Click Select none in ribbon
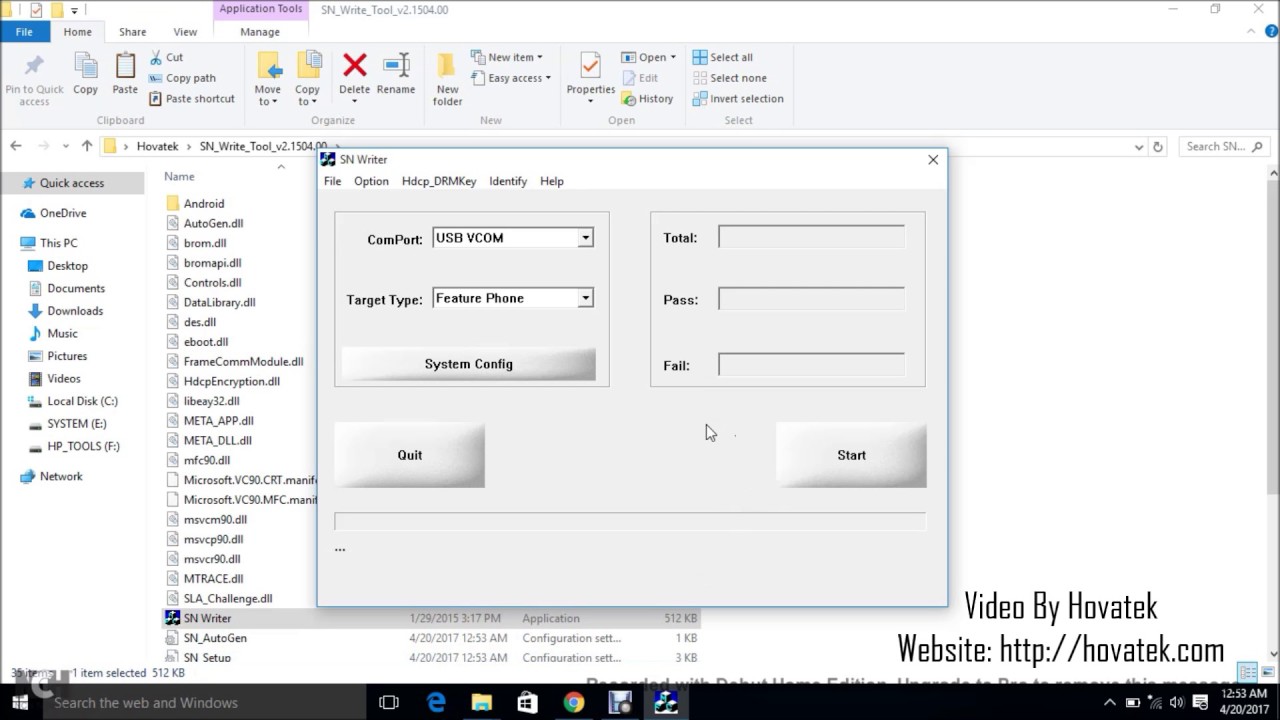Image resolution: width=1280 pixels, height=720 pixels. point(730,78)
